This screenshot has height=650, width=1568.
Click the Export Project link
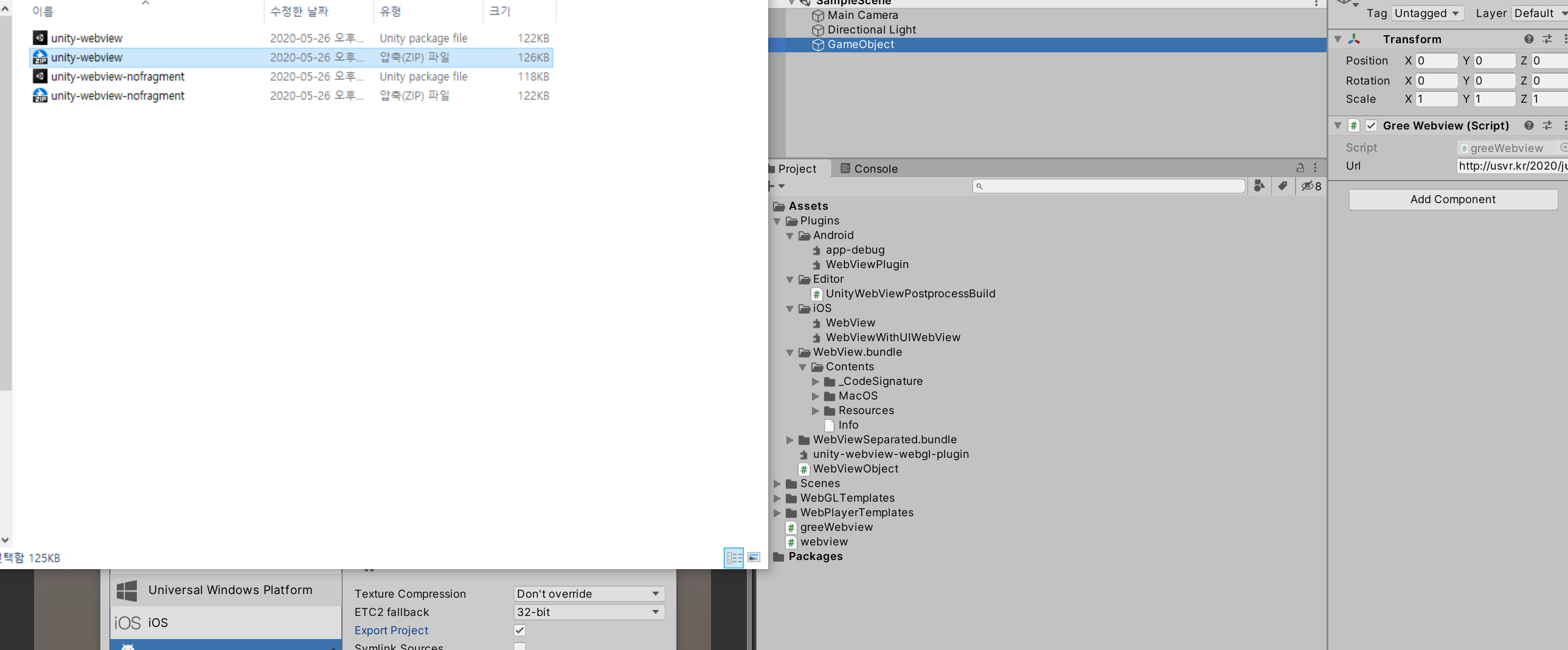[x=391, y=631]
